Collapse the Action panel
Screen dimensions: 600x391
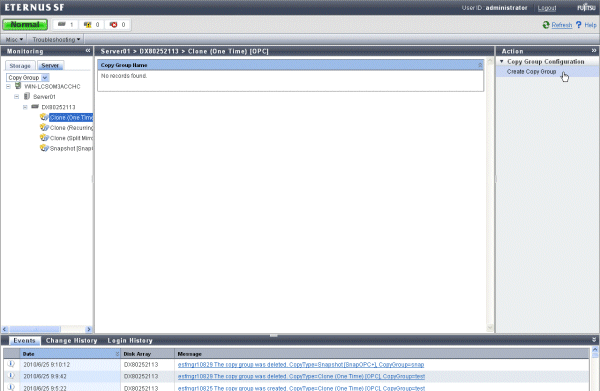point(593,51)
